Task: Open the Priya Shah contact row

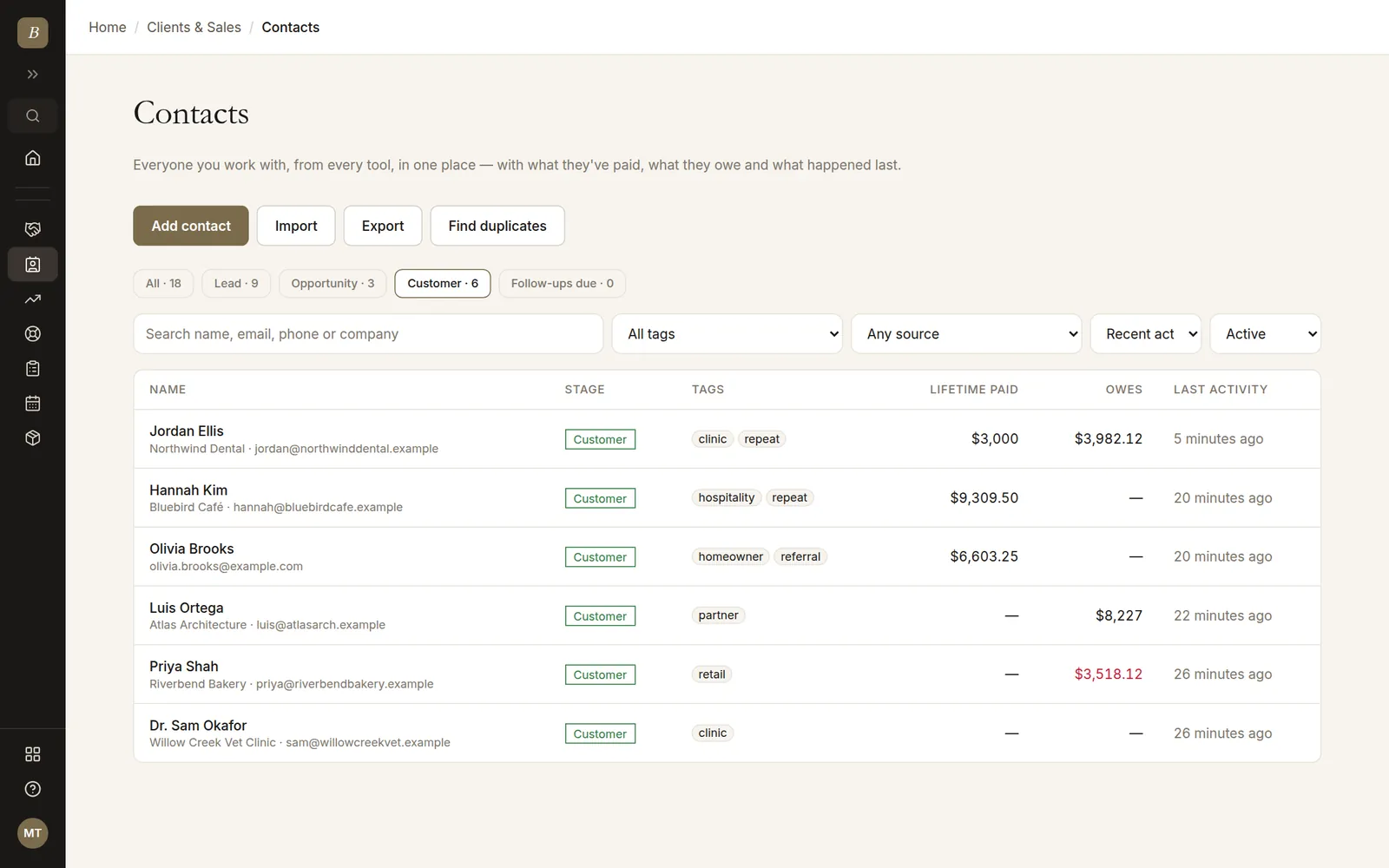Action: point(727,674)
